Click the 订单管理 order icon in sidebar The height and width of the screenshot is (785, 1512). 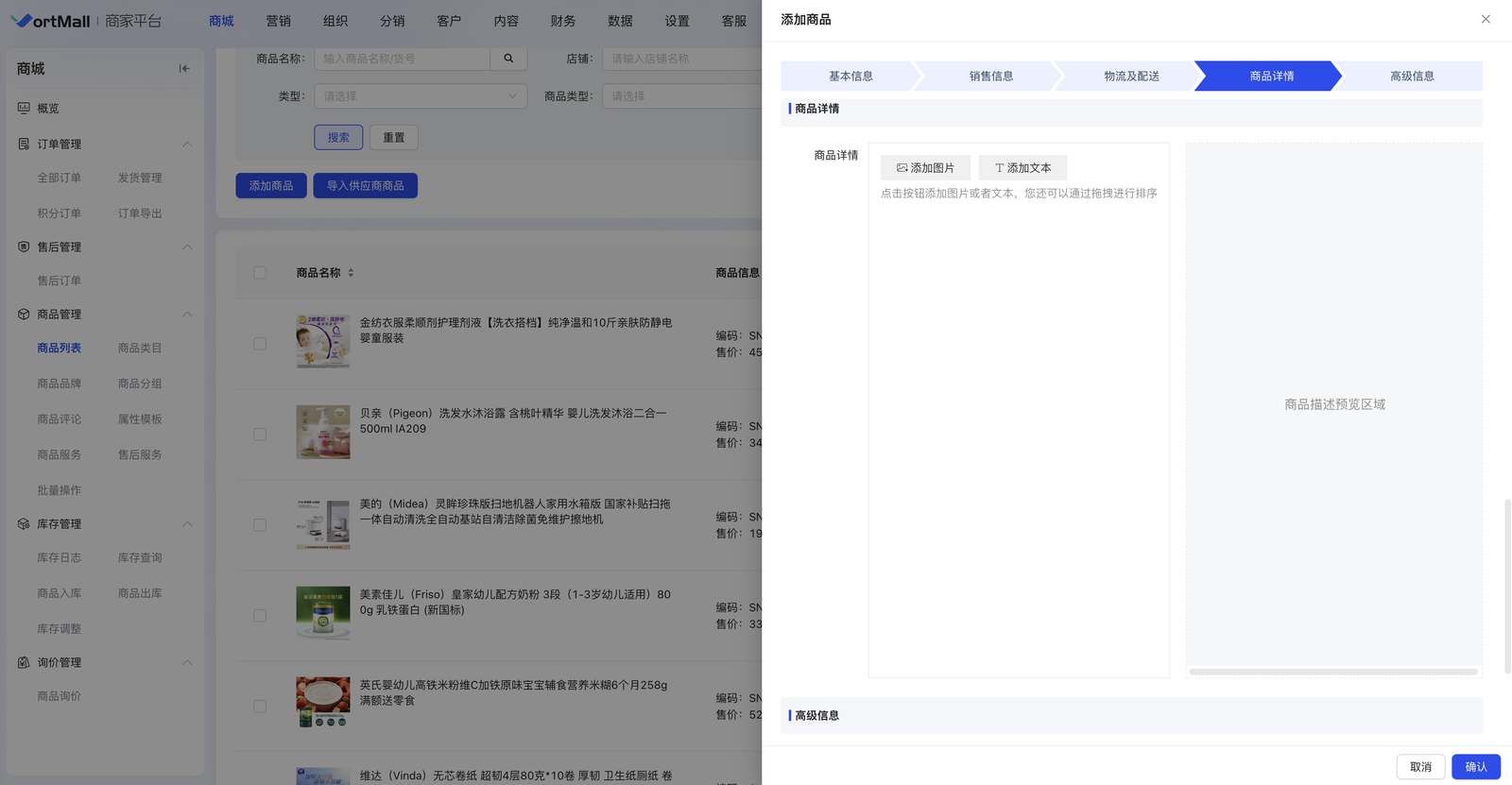pos(24,144)
